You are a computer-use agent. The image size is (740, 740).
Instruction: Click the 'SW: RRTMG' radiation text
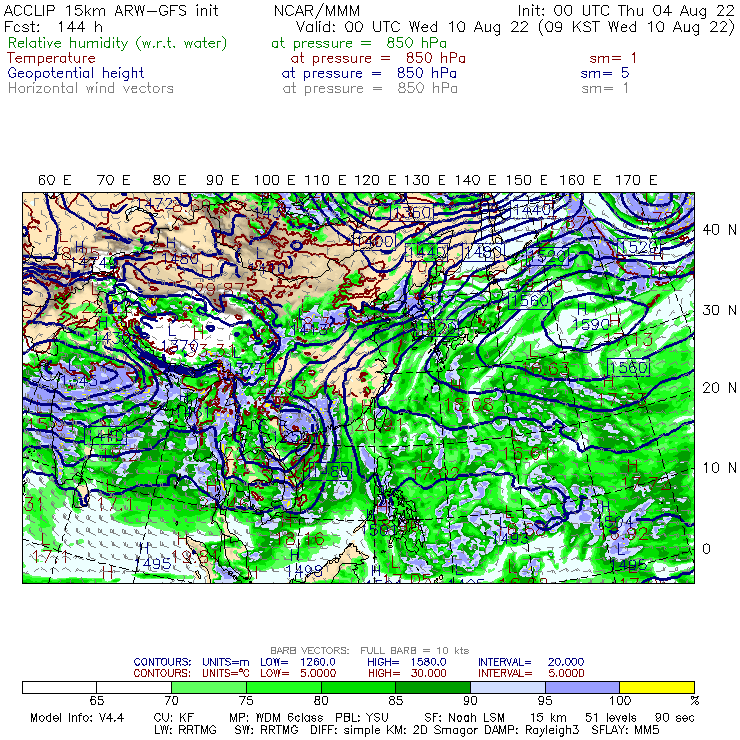click(266, 730)
